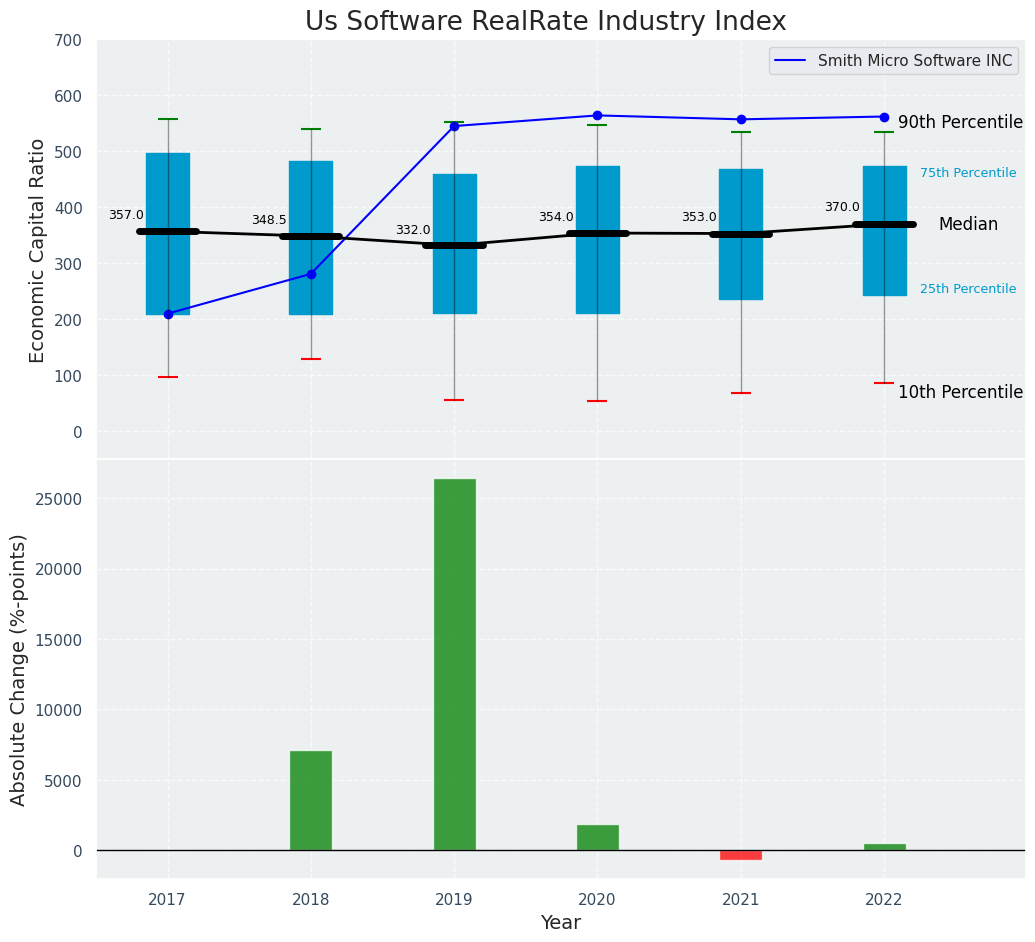
Task: Select the green 2018 change bar
Action: pyautogui.click(x=311, y=800)
